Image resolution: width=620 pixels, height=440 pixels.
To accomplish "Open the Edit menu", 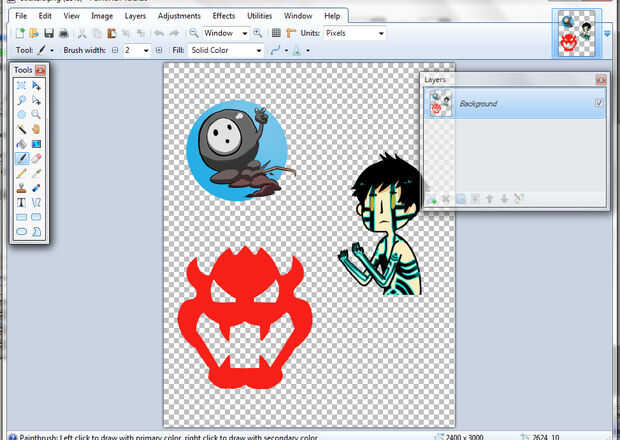I will click(45, 16).
